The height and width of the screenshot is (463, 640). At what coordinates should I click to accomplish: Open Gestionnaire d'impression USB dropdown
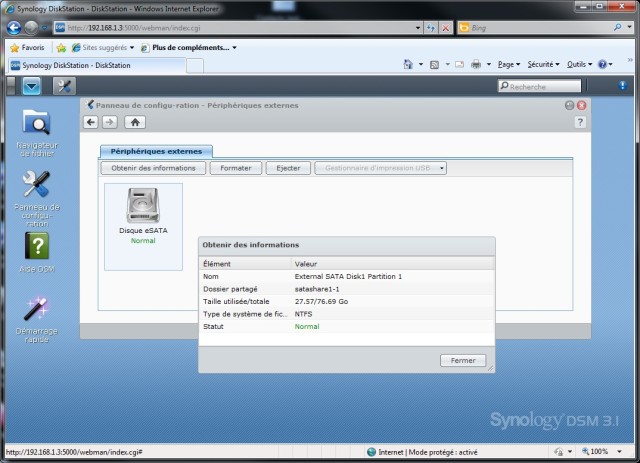380,168
